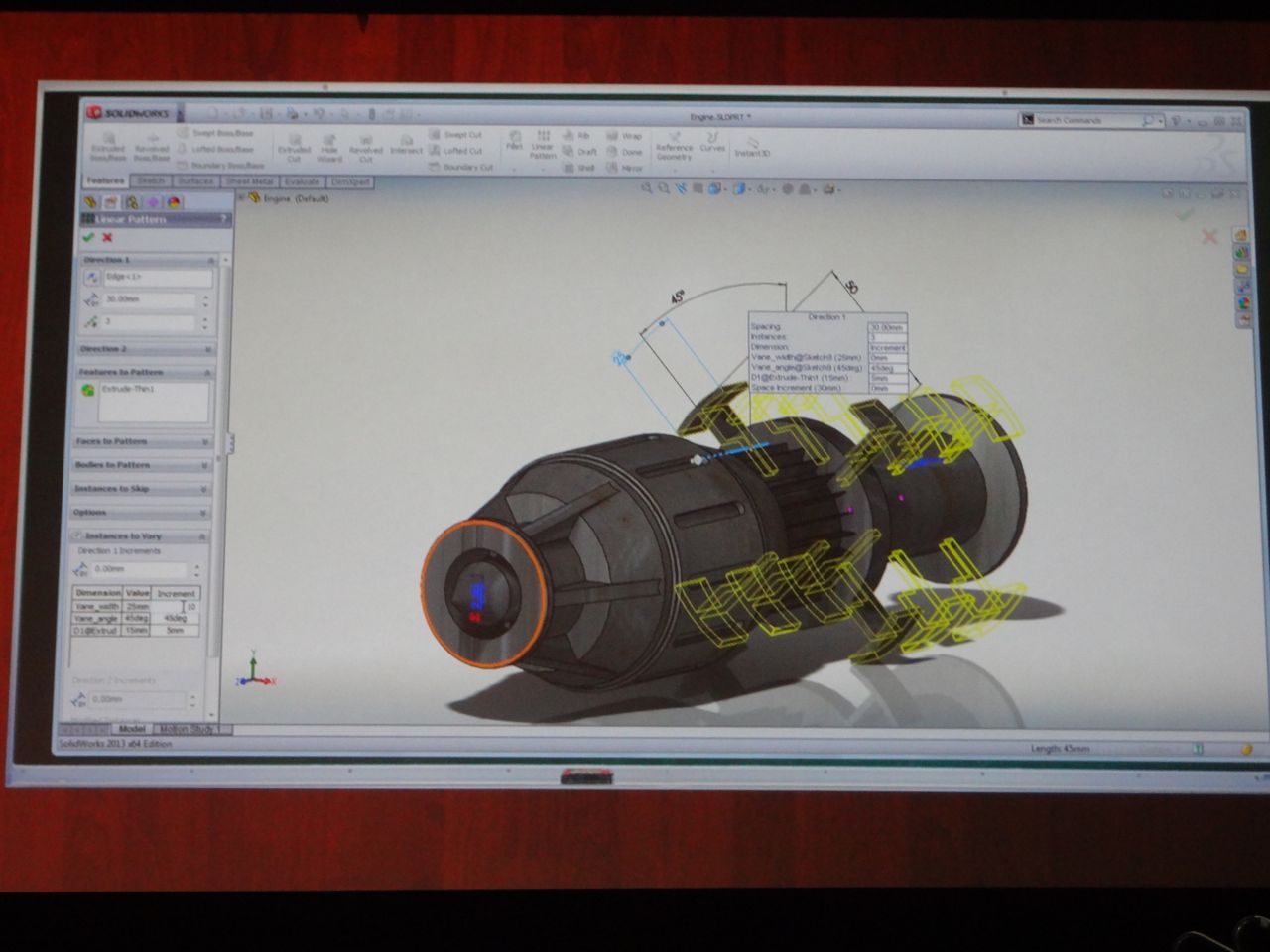Expand the Instances to Skip section
Image resolution: width=1270 pixels, height=952 pixels.
pyautogui.click(x=144, y=488)
